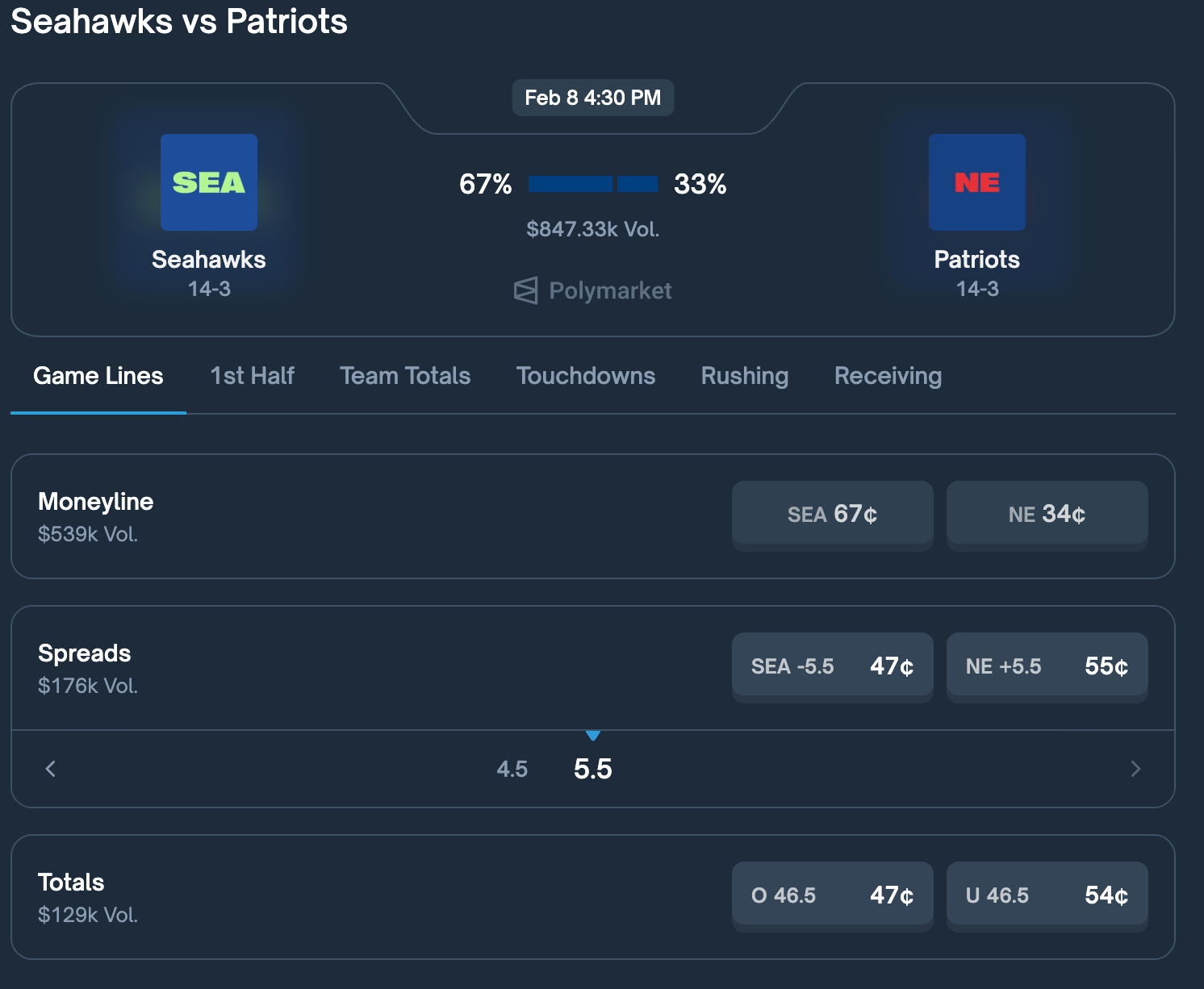Buy SEA moneyline at 67¢
The width and height of the screenshot is (1204, 989).
[x=832, y=514]
